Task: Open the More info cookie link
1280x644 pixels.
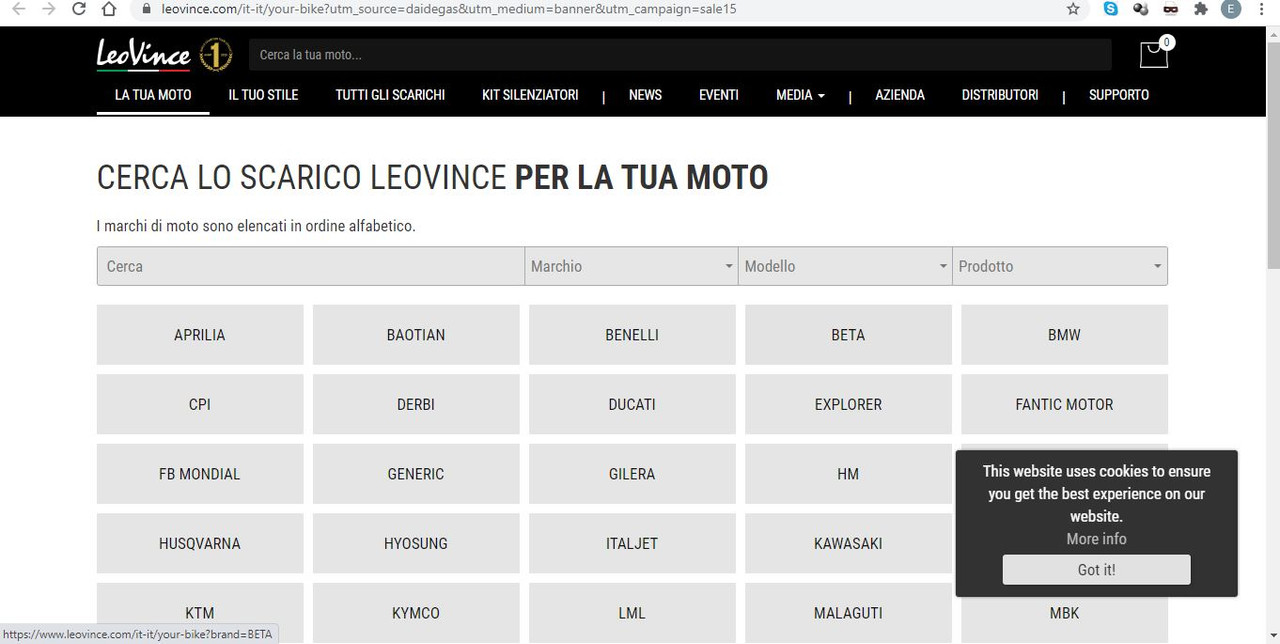Action: point(1096,539)
